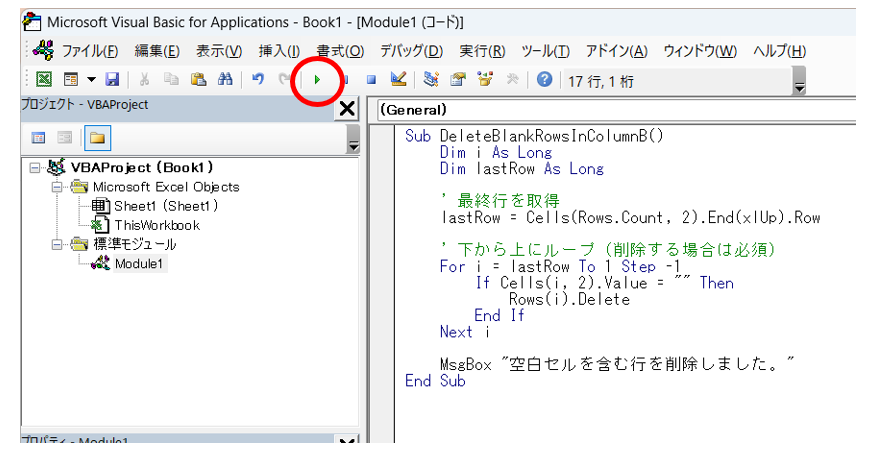Click the 'Next i' line

coord(465,332)
